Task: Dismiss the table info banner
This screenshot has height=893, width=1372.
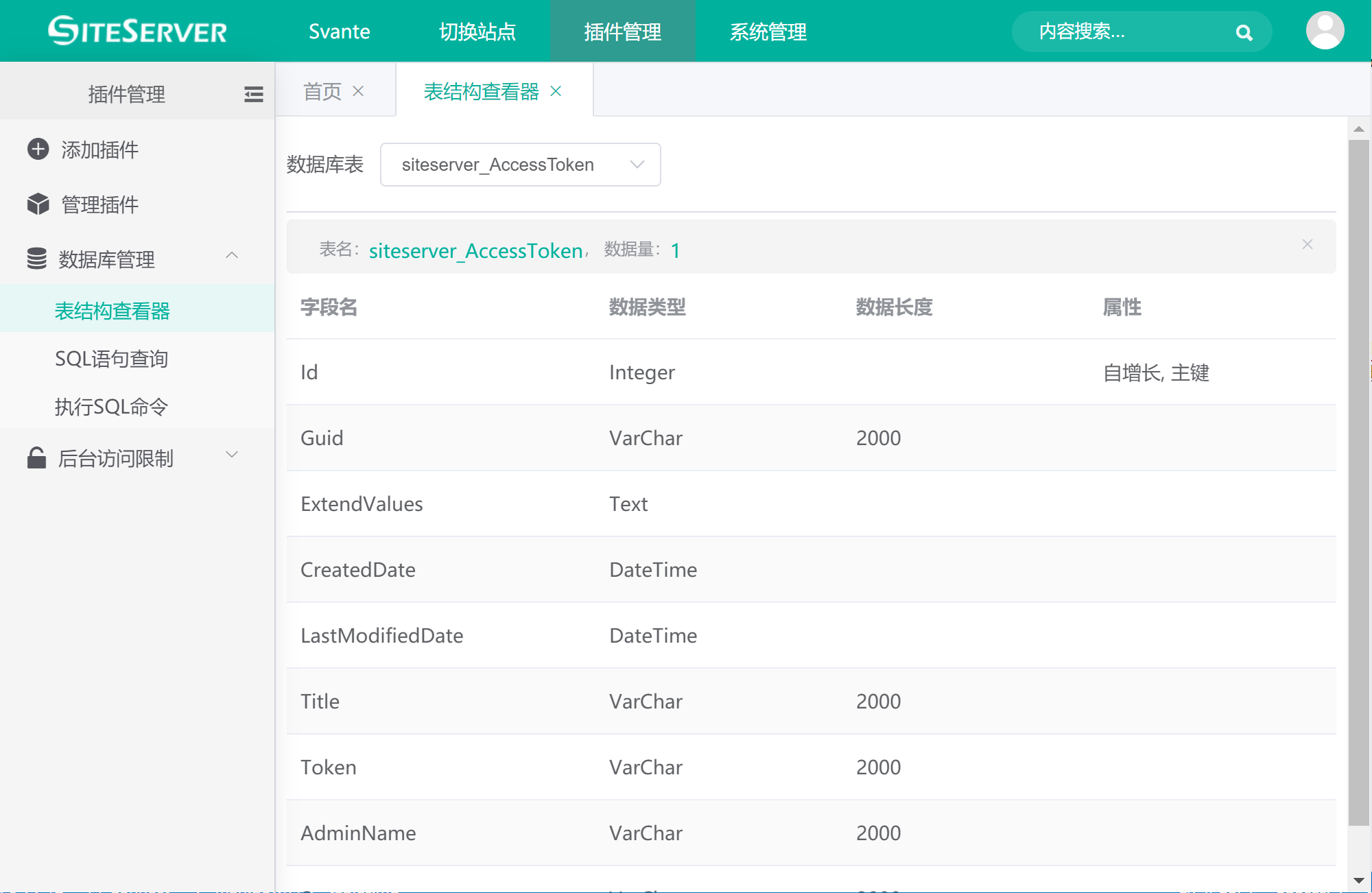Action: [1307, 245]
